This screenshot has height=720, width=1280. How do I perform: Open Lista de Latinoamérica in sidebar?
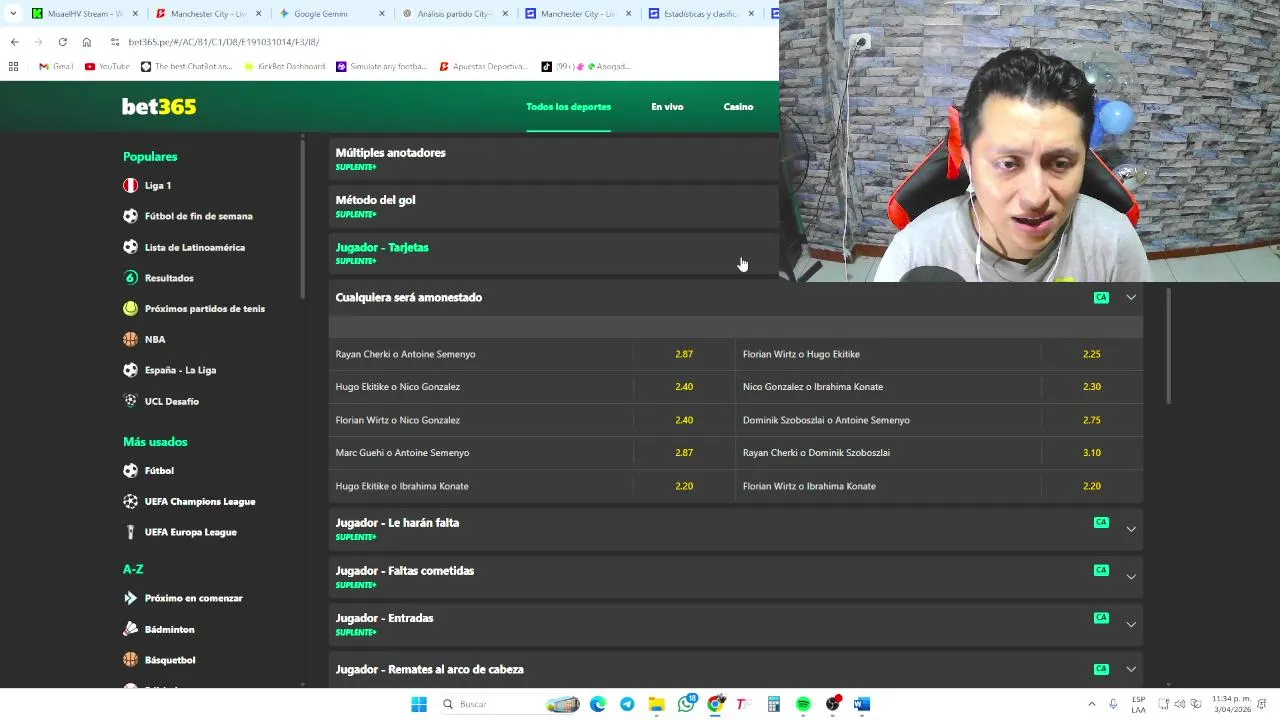[x=194, y=247]
